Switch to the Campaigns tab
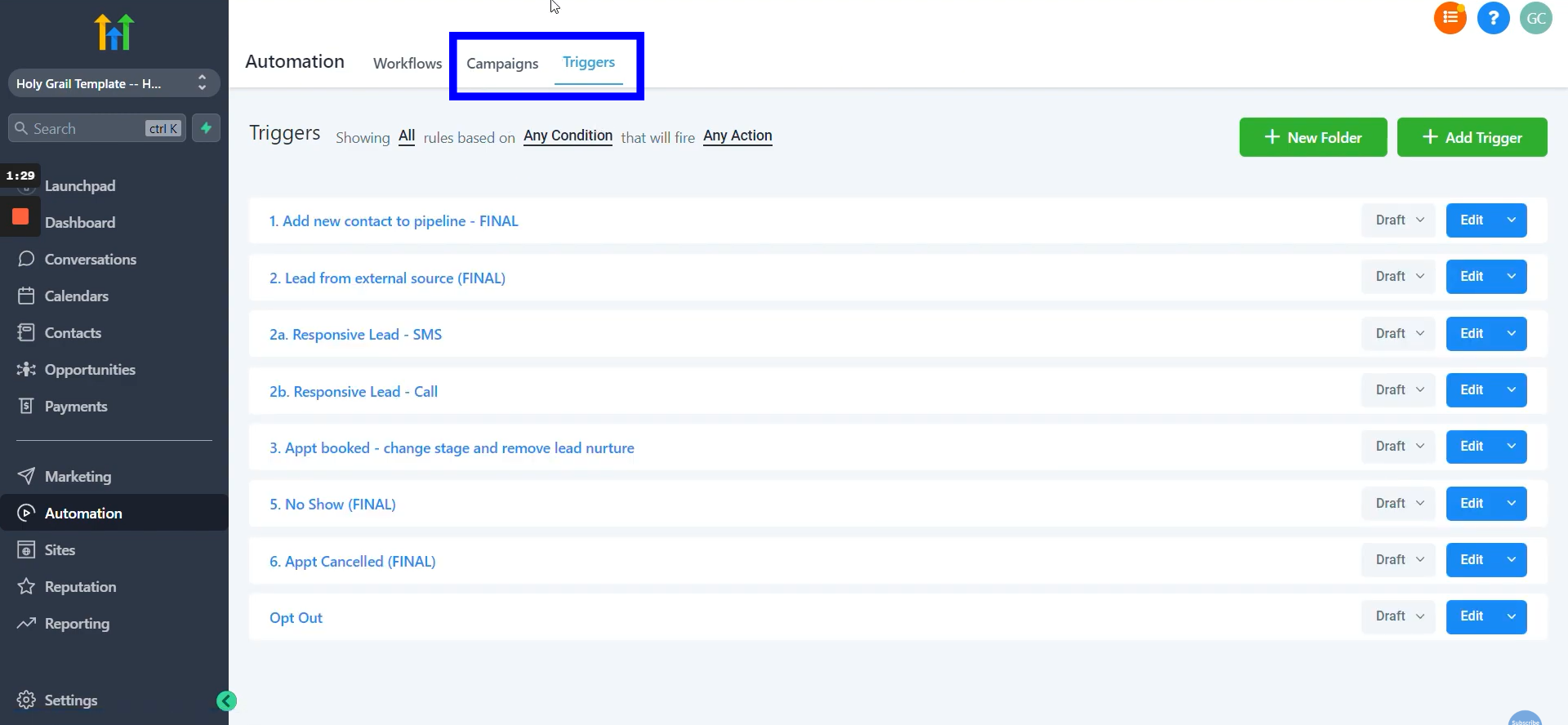The width and height of the screenshot is (1568, 725). point(502,64)
